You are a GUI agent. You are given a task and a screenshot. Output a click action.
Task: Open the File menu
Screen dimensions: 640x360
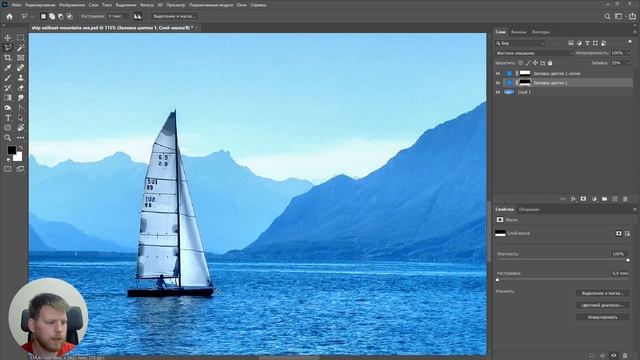(16, 5)
